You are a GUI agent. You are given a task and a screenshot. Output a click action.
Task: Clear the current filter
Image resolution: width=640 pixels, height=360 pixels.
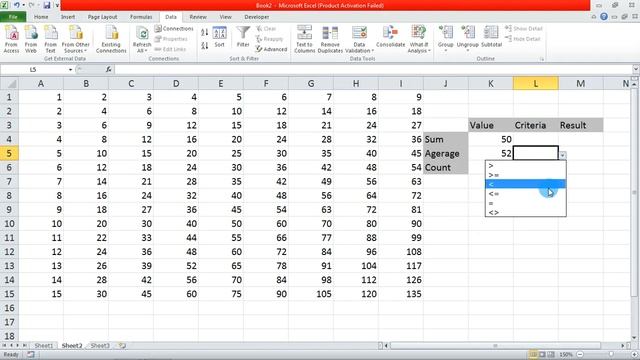(267, 29)
